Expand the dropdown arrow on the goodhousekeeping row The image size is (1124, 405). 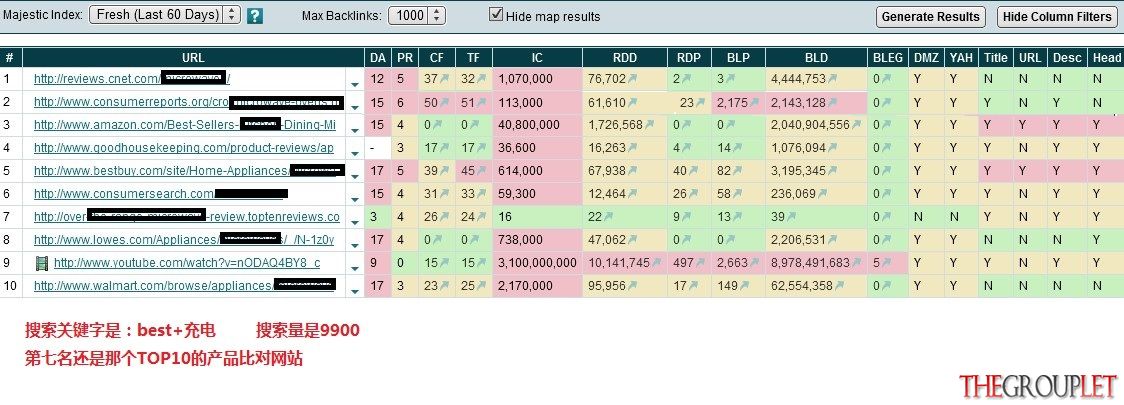tap(355, 152)
